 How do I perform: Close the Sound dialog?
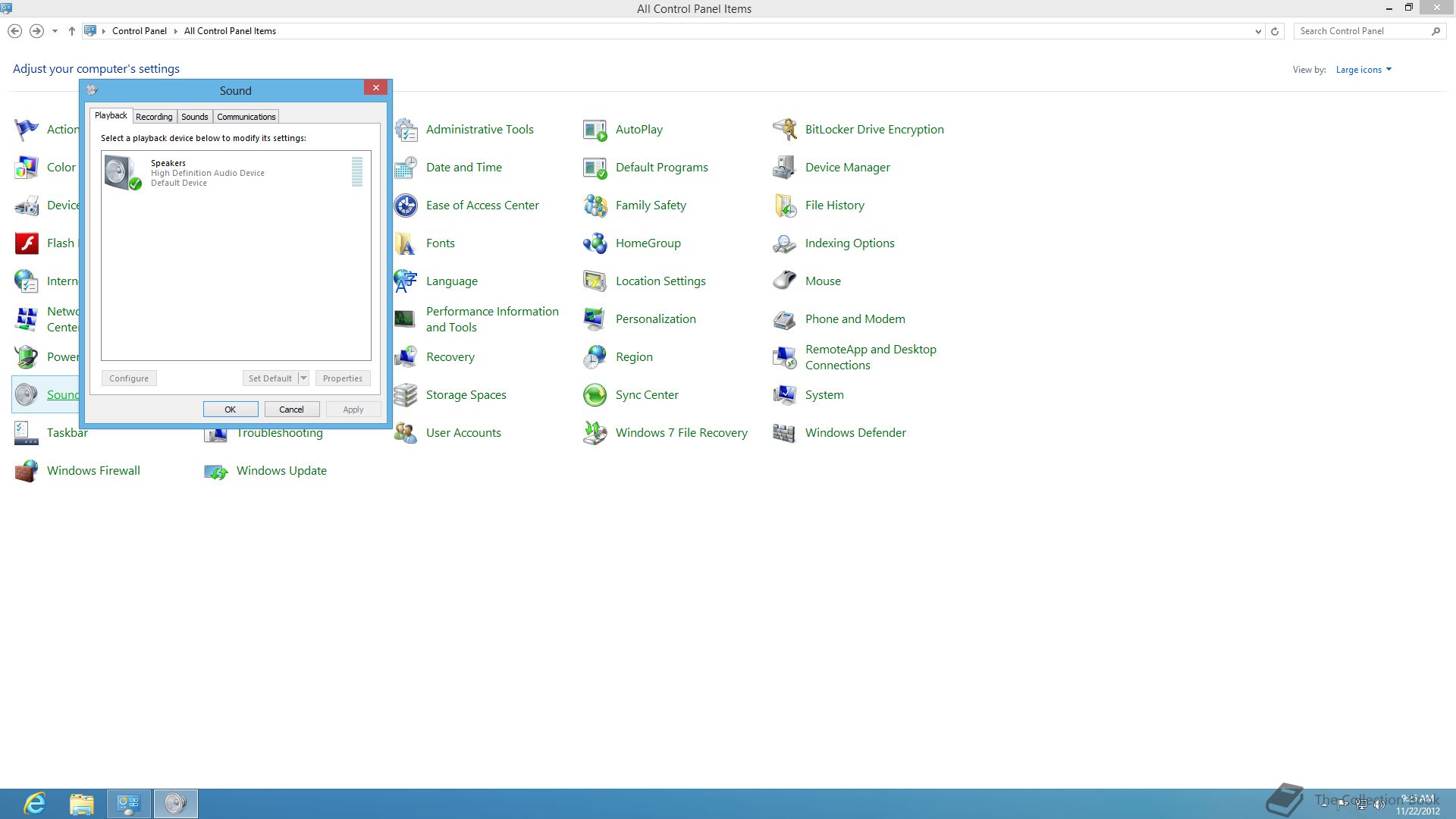point(375,88)
